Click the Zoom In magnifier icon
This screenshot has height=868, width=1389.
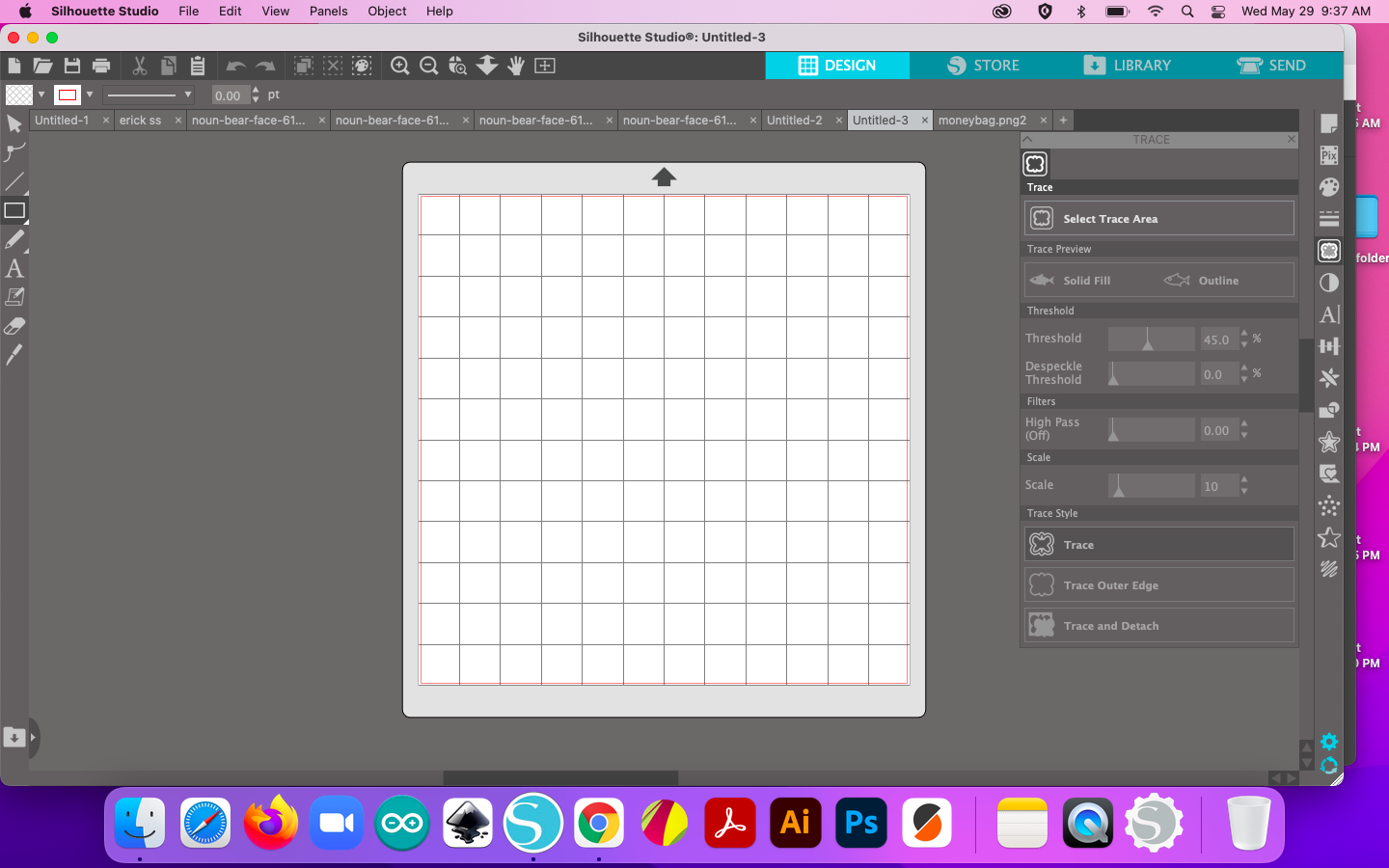click(400, 66)
